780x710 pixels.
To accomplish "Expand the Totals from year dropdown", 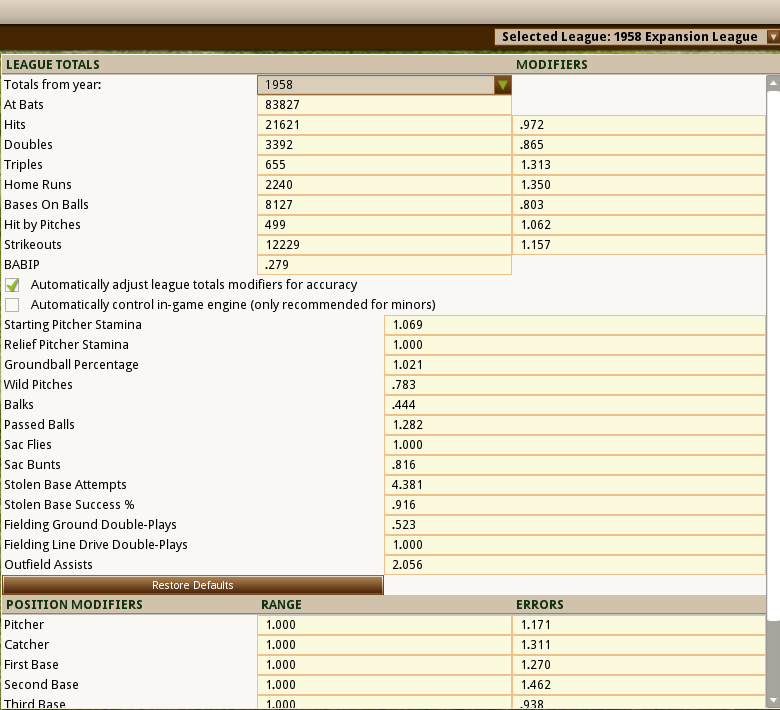I will [384, 85].
